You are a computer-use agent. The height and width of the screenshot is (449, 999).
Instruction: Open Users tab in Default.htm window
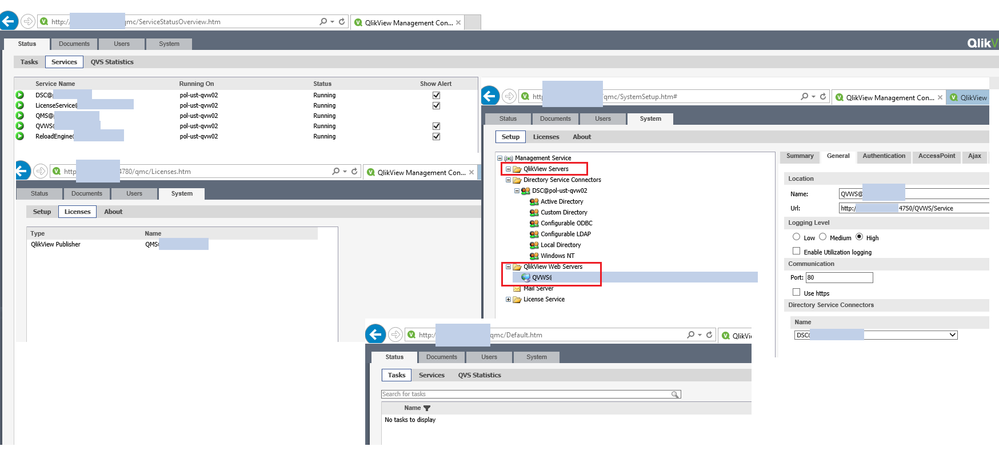pyautogui.click(x=489, y=357)
